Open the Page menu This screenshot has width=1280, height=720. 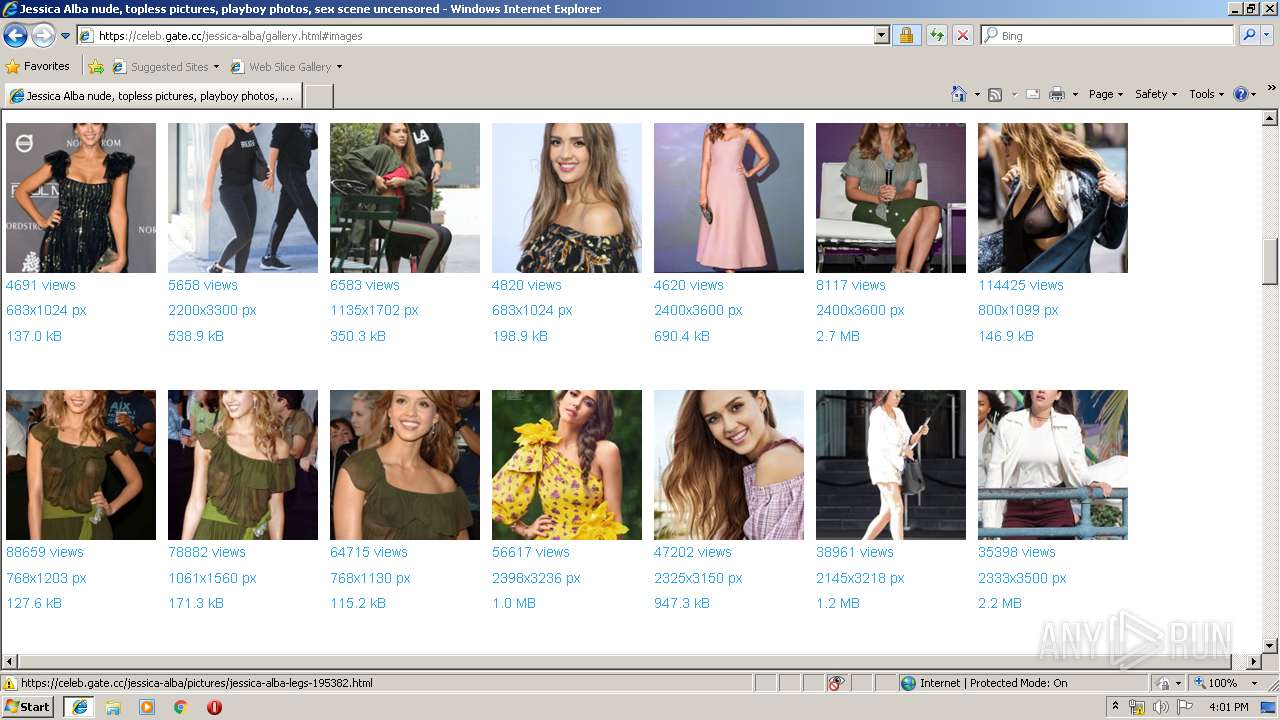[x=1105, y=94]
